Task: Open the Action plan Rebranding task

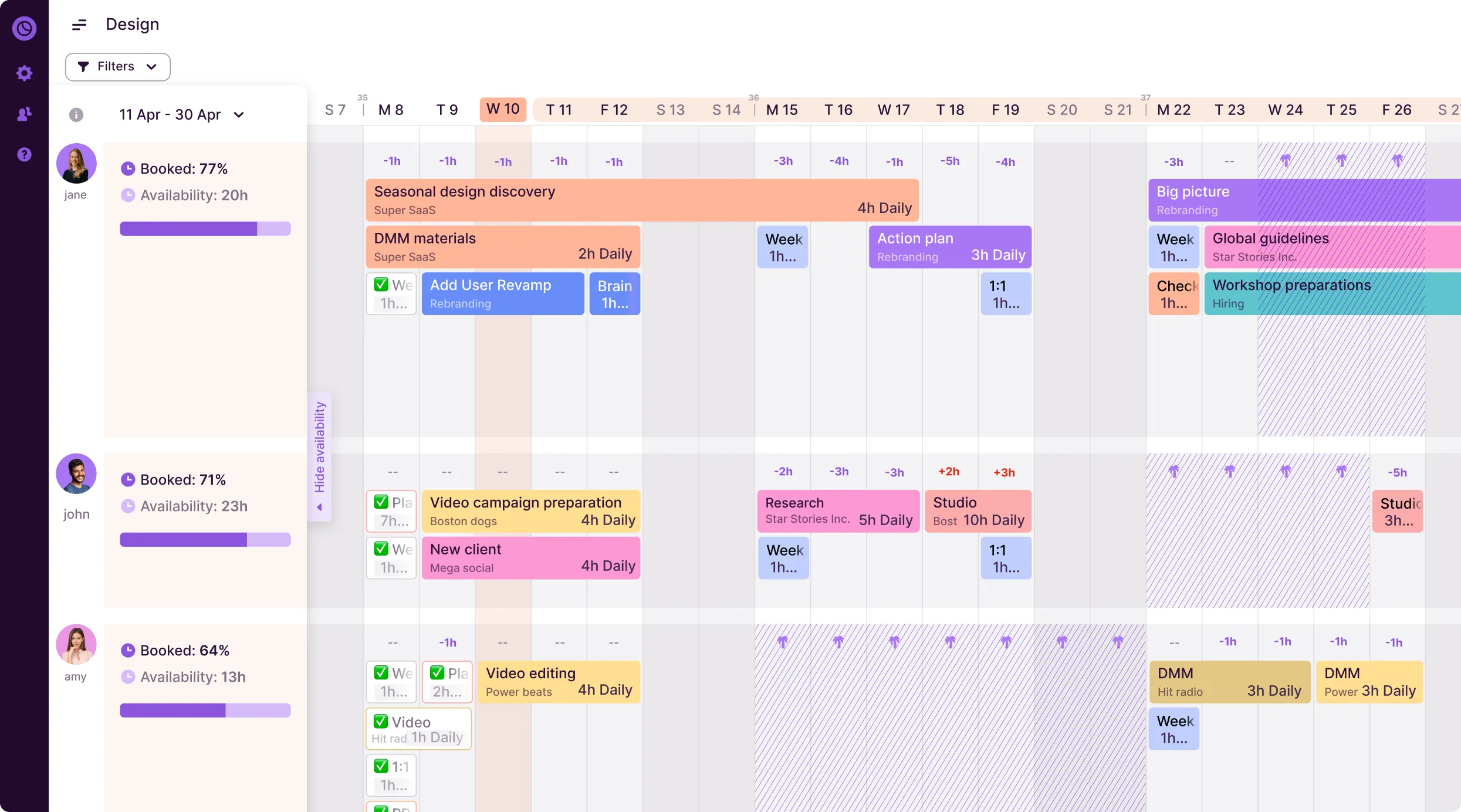Action: point(949,246)
